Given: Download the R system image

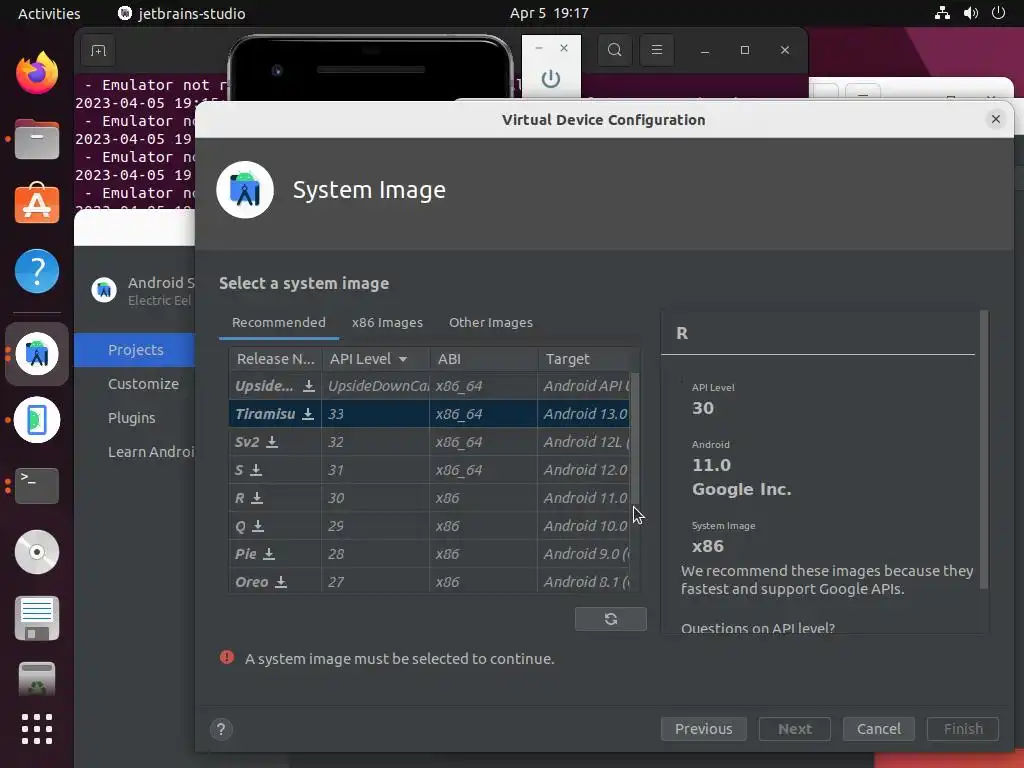Looking at the screenshot, I should click(257, 498).
